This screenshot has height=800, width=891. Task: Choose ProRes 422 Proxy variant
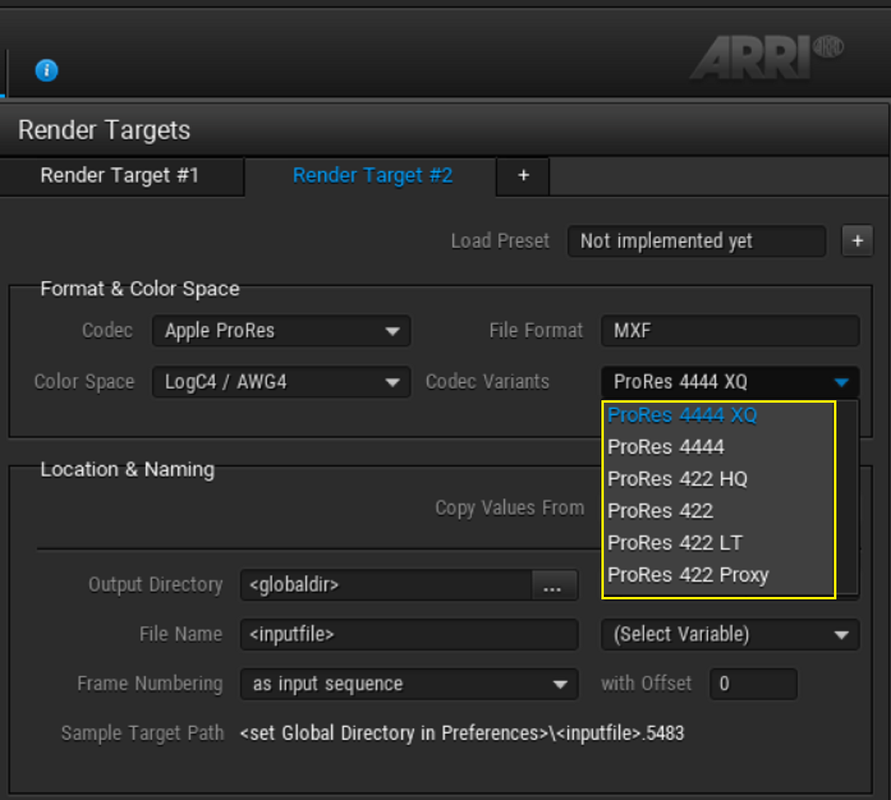pyautogui.click(x=719, y=575)
